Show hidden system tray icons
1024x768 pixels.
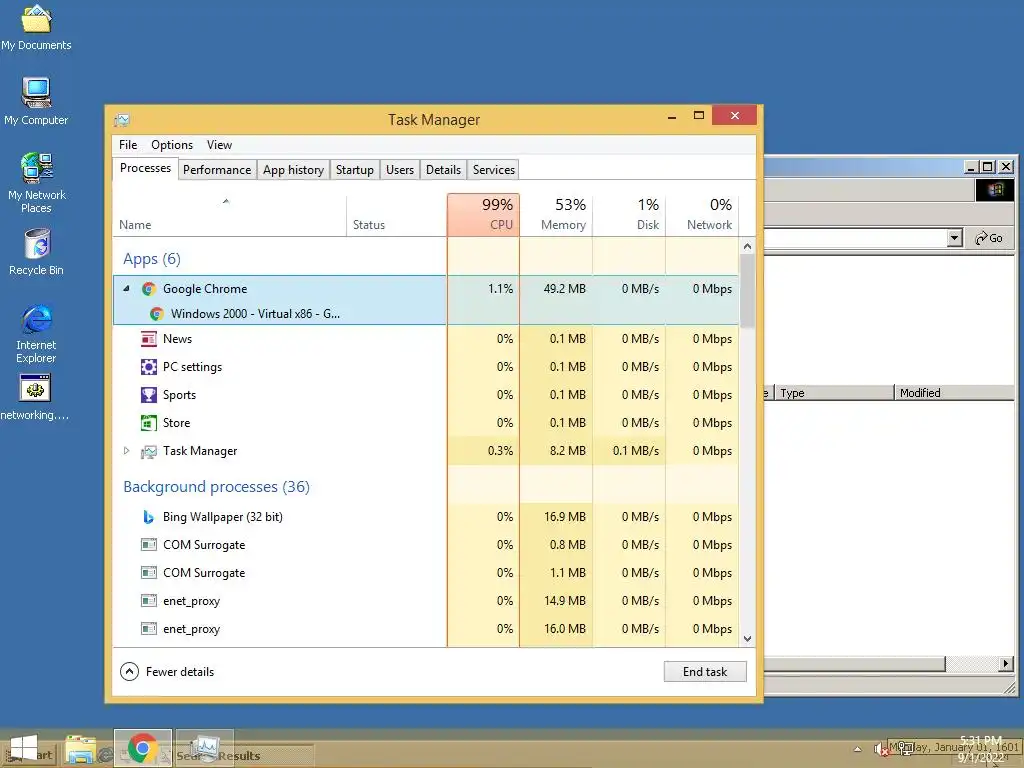[x=858, y=749]
